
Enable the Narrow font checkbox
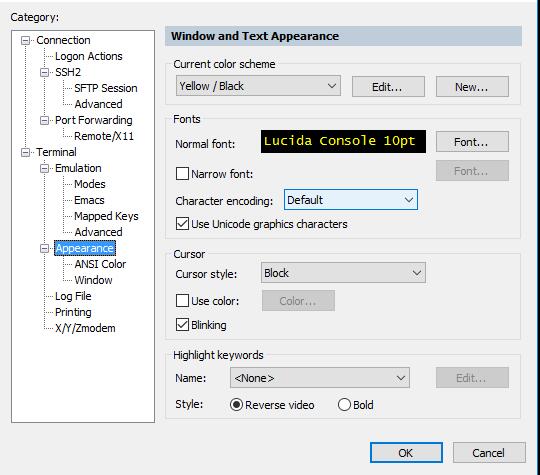pyautogui.click(x=182, y=174)
